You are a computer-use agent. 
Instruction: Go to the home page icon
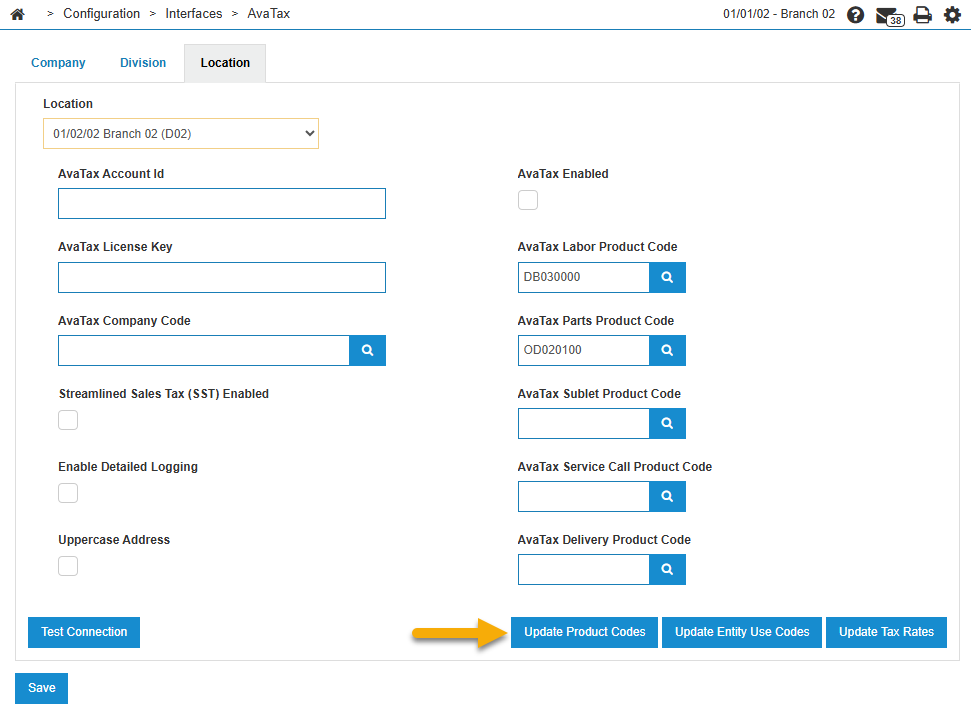click(17, 14)
